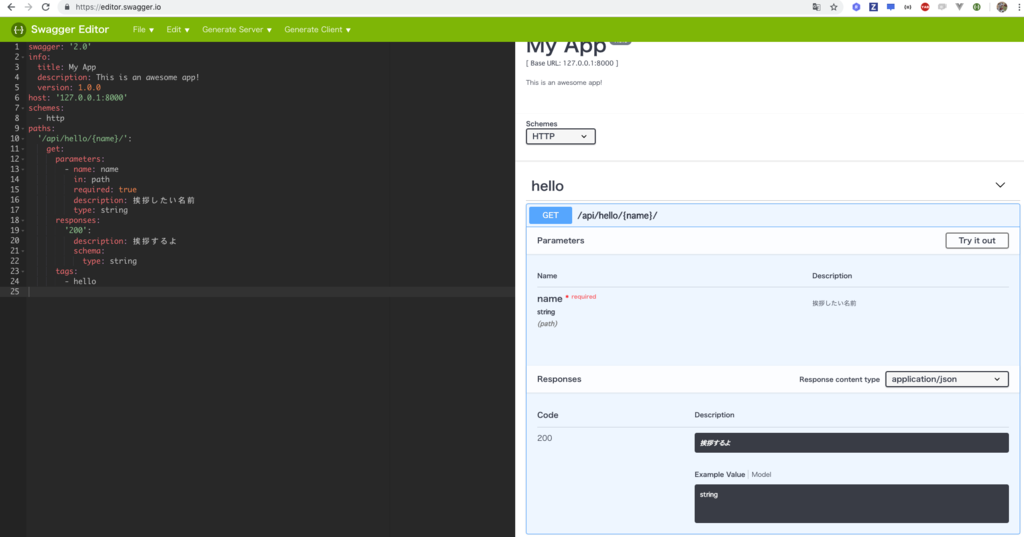Open the Generate Client menu
Image resolution: width=1024 pixels, height=537 pixels.
point(317,29)
